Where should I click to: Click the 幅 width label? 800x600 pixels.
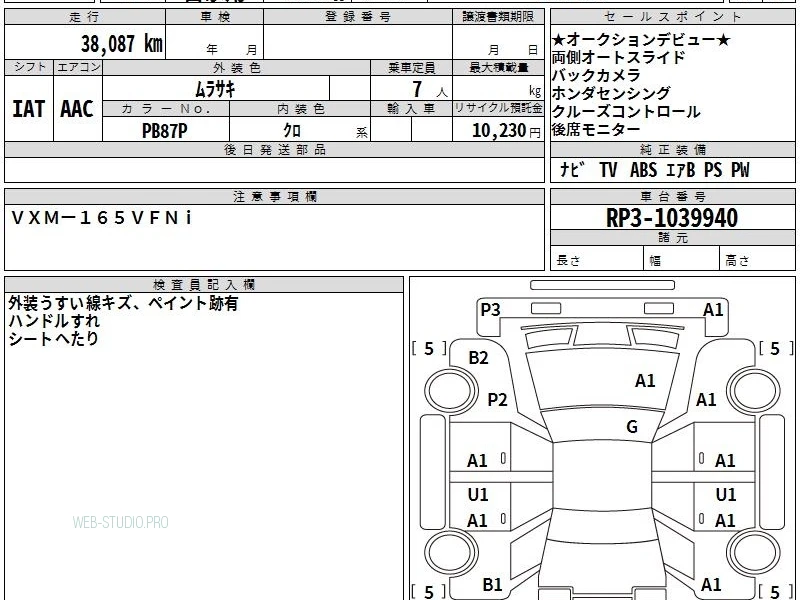pos(655,261)
